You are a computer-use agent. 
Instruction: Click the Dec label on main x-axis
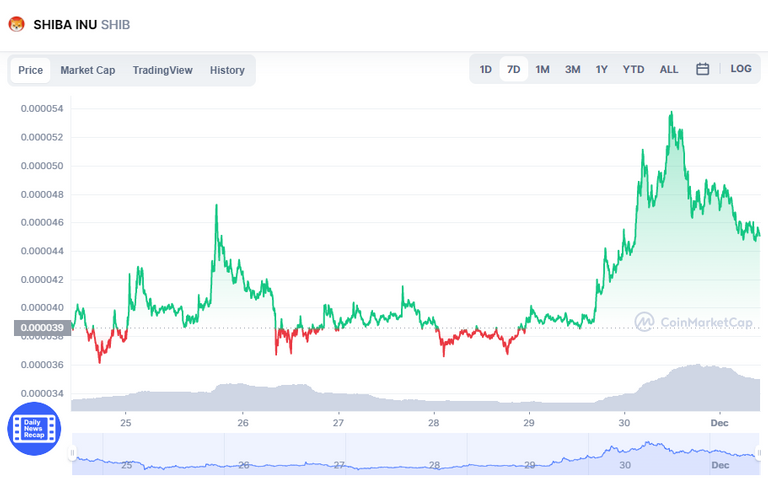(720, 423)
